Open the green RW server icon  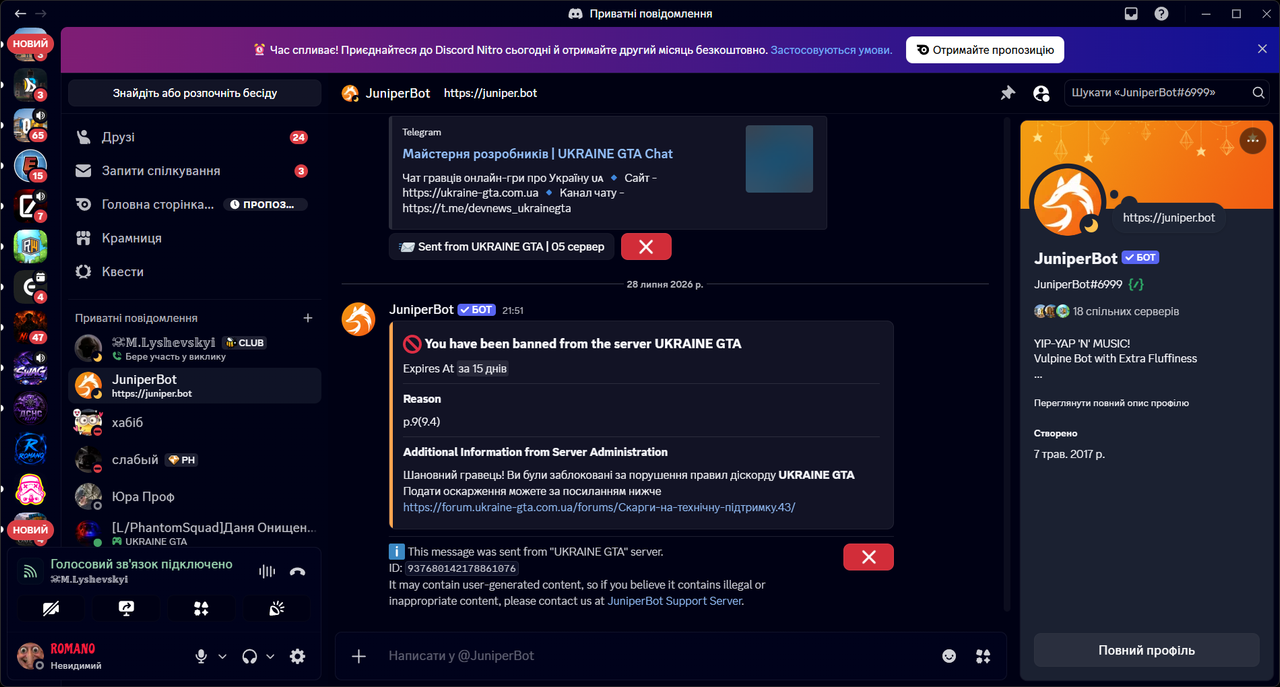pyautogui.click(x=30, y=246)
